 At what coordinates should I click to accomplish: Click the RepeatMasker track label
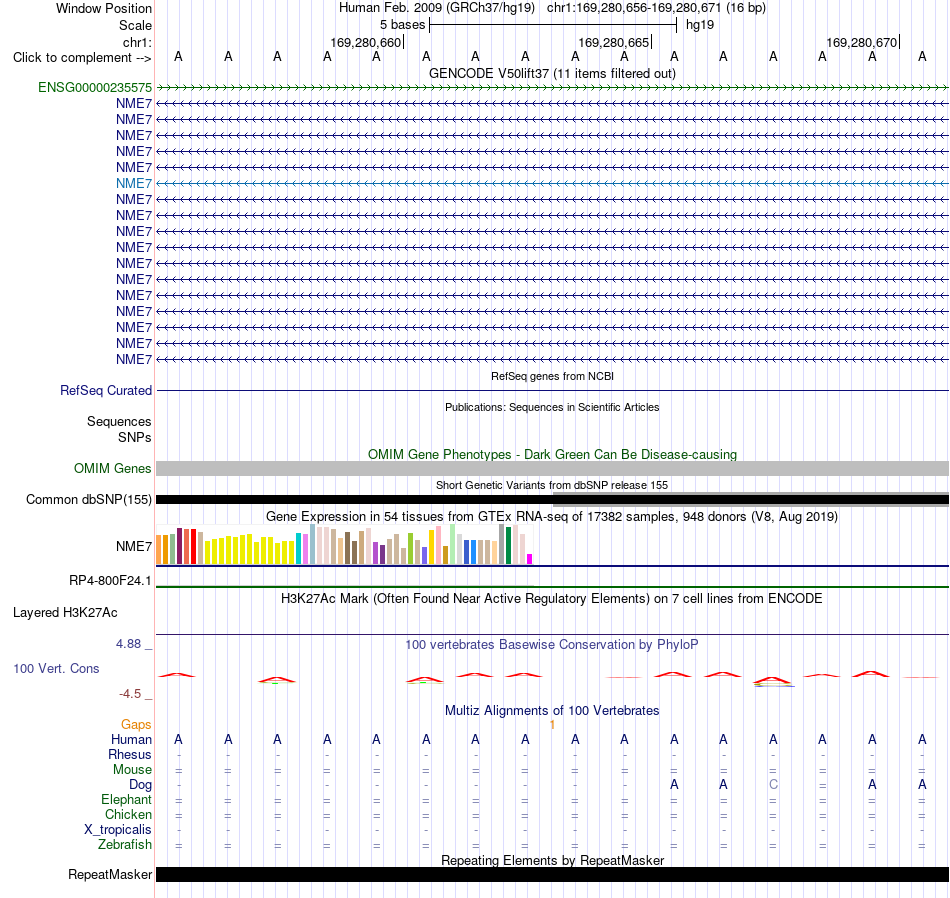click(x=110, y=875)
